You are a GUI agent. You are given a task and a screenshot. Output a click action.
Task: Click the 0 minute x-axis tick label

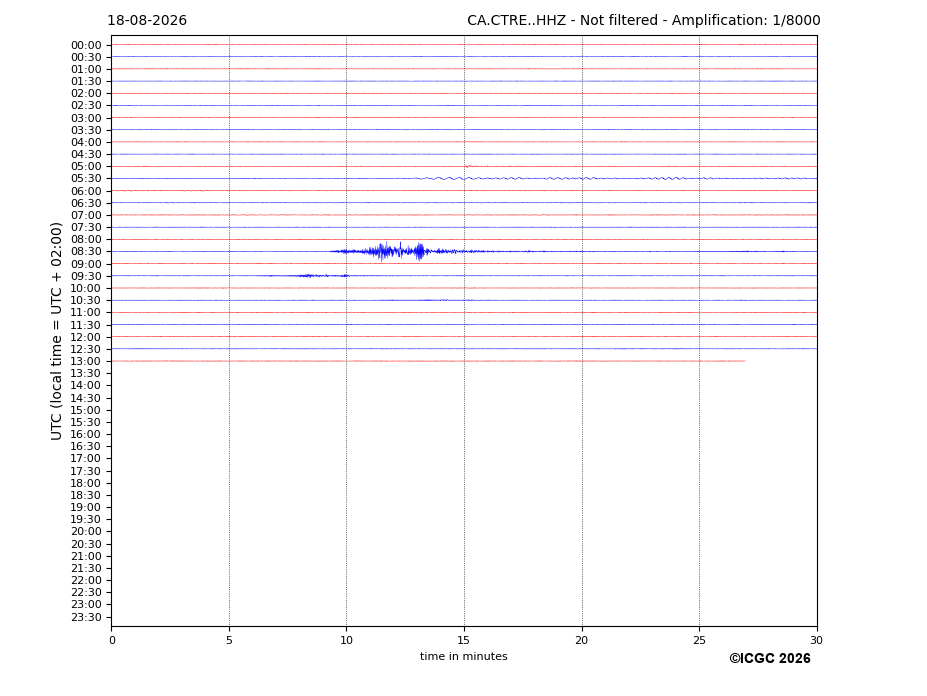[112, 640]
